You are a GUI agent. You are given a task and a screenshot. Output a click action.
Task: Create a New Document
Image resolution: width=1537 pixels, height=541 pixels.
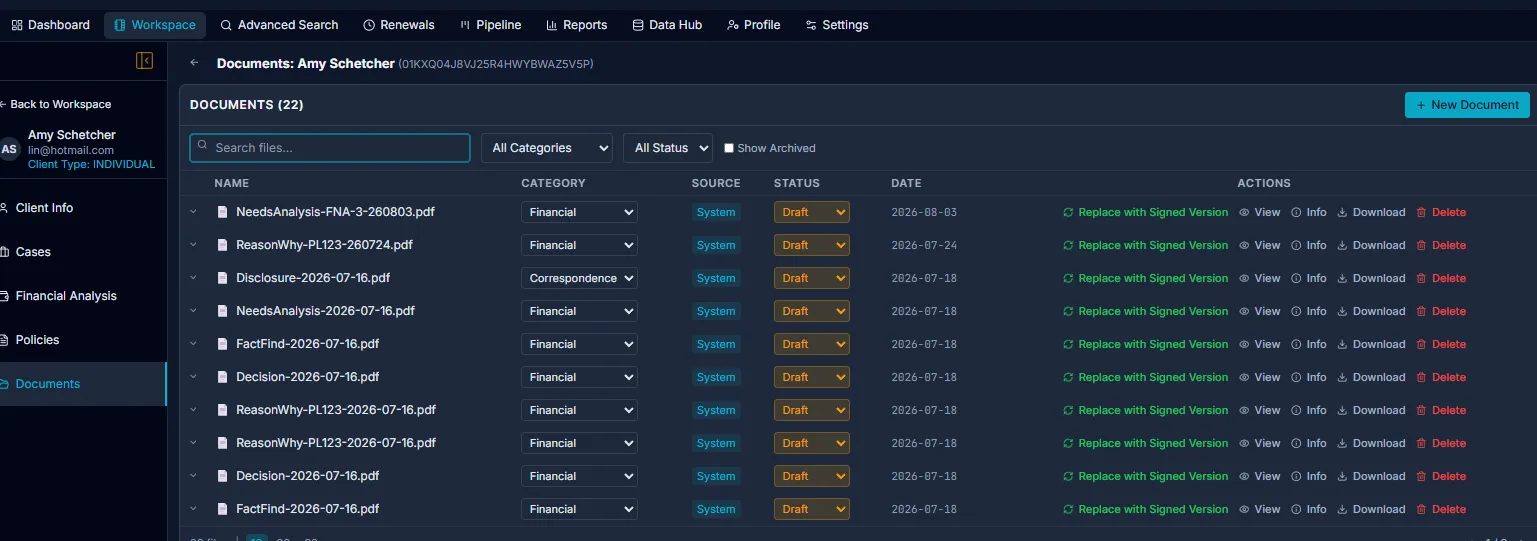[1467, 105]
